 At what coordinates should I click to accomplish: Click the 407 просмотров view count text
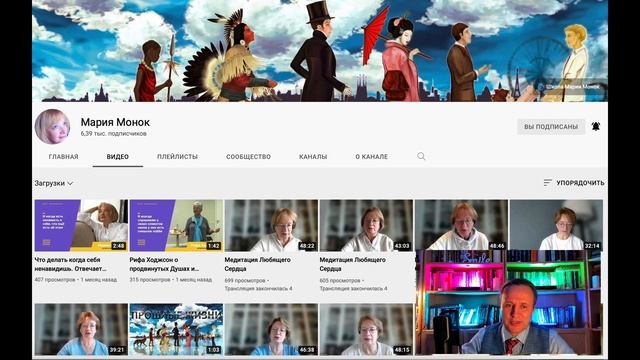pyautogui.click(x=55, y=280)
